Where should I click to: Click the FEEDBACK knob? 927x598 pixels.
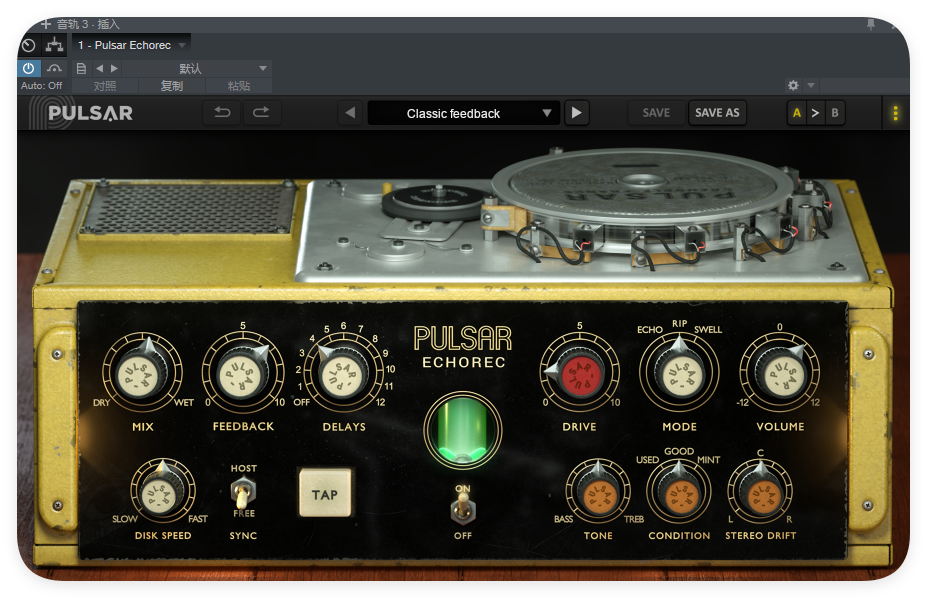point(242,373)
